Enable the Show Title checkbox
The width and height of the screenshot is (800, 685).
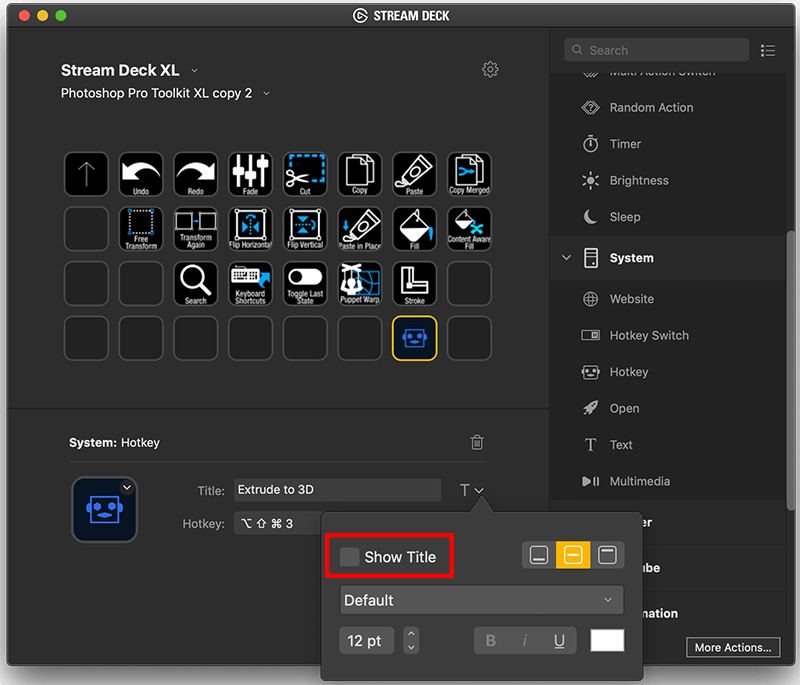pyautogui.click(x=350, y=557)
